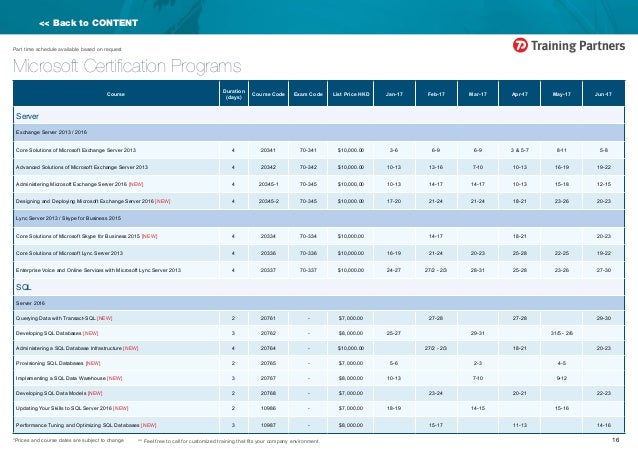Select 'Enterprise Voice and Online Services' Lync course
638x452 pixels.
coord(98,270)
